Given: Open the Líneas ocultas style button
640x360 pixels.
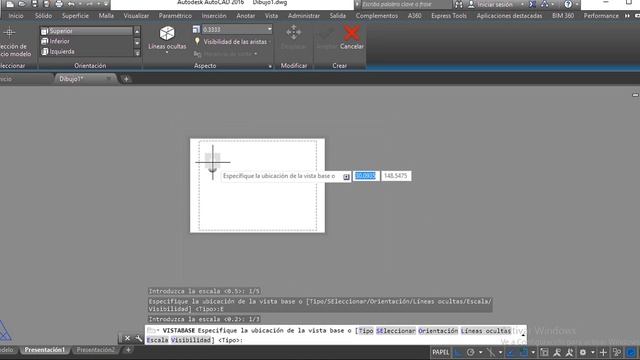Looking at the screenshot, I should [x=167, y=39].
